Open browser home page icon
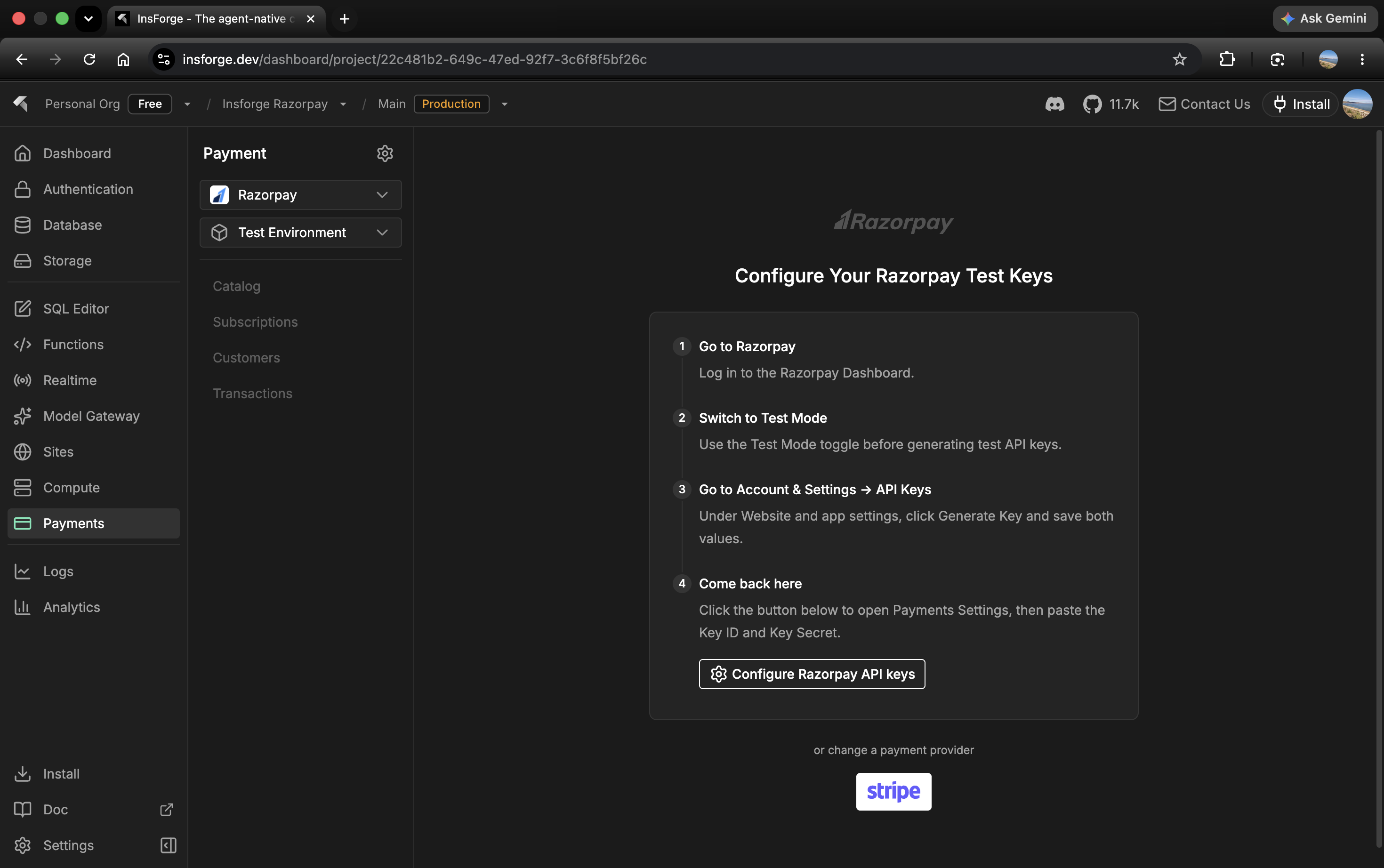 (123, 59)
